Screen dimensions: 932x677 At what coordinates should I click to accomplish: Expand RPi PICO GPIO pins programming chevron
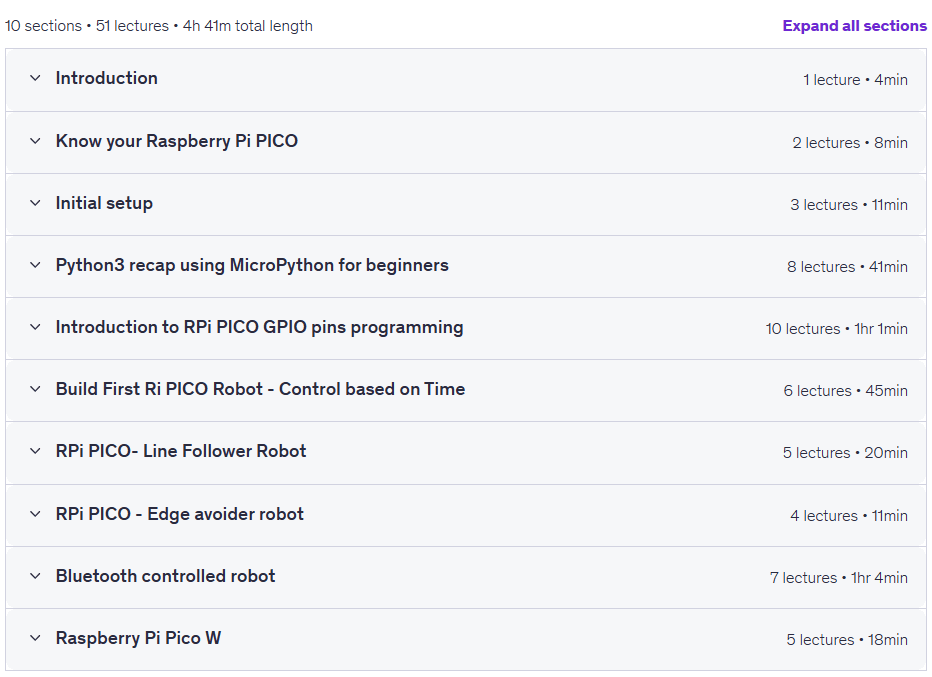pos(35,327)
